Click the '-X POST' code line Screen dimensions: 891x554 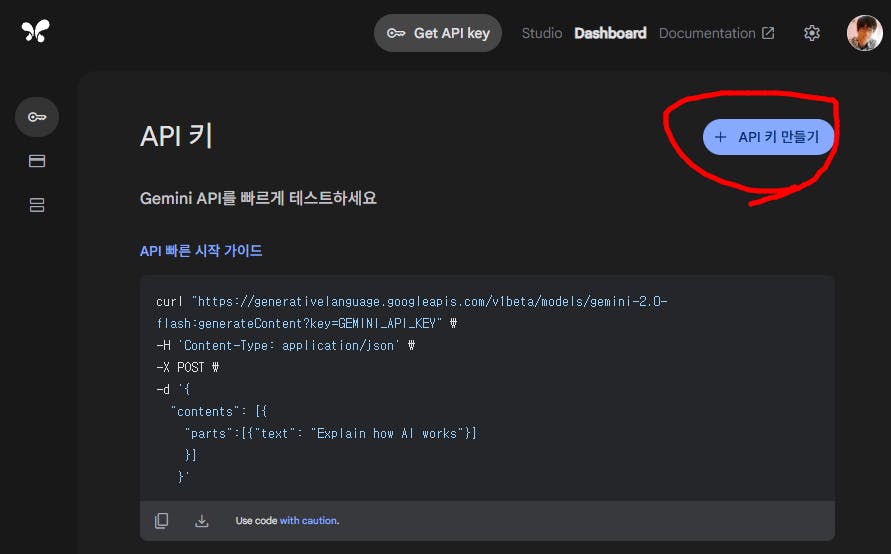pyautogui.click(x=188, y=368)
